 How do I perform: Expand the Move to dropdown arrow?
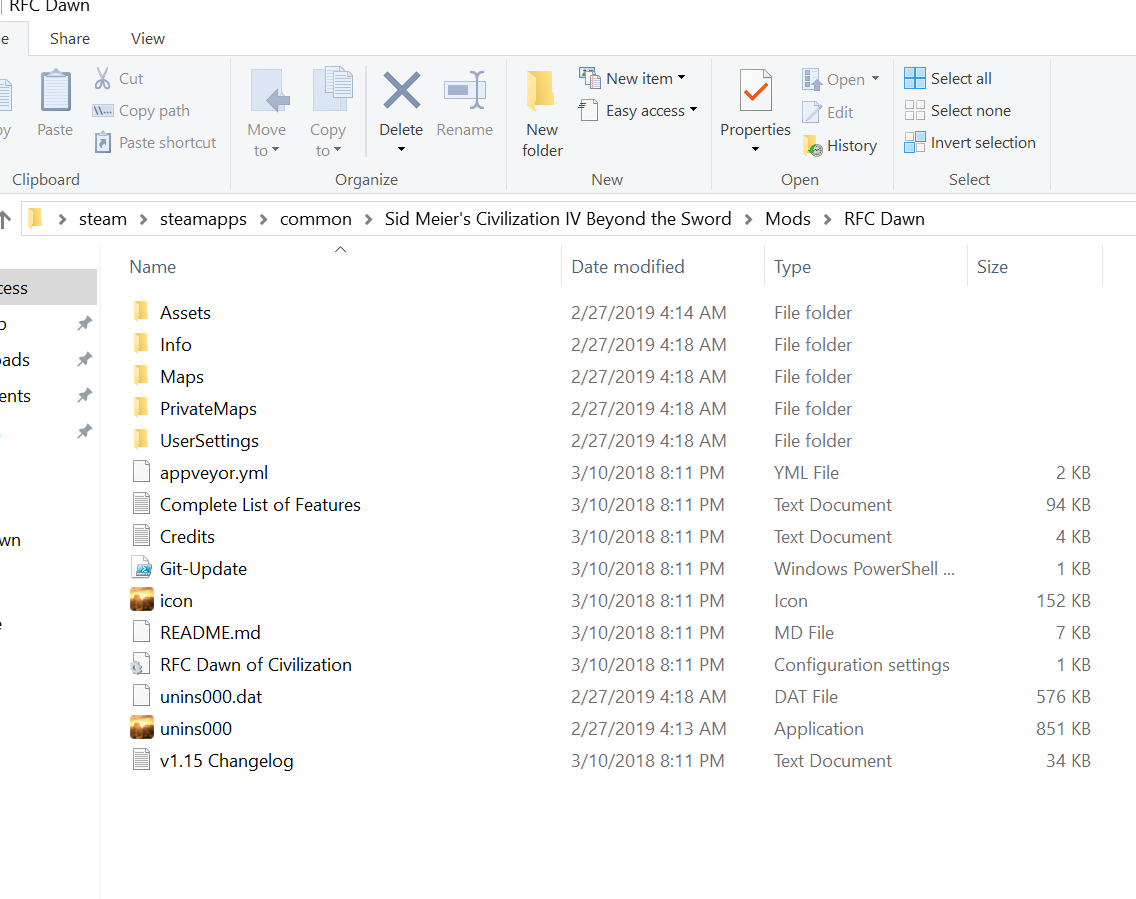point(275,151)
